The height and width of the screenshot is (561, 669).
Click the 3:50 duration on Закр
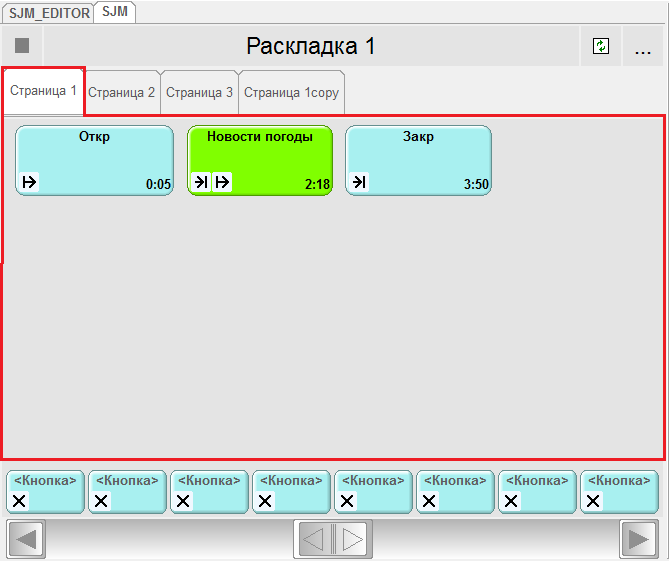pyautogui.click(x=476, y=184)
